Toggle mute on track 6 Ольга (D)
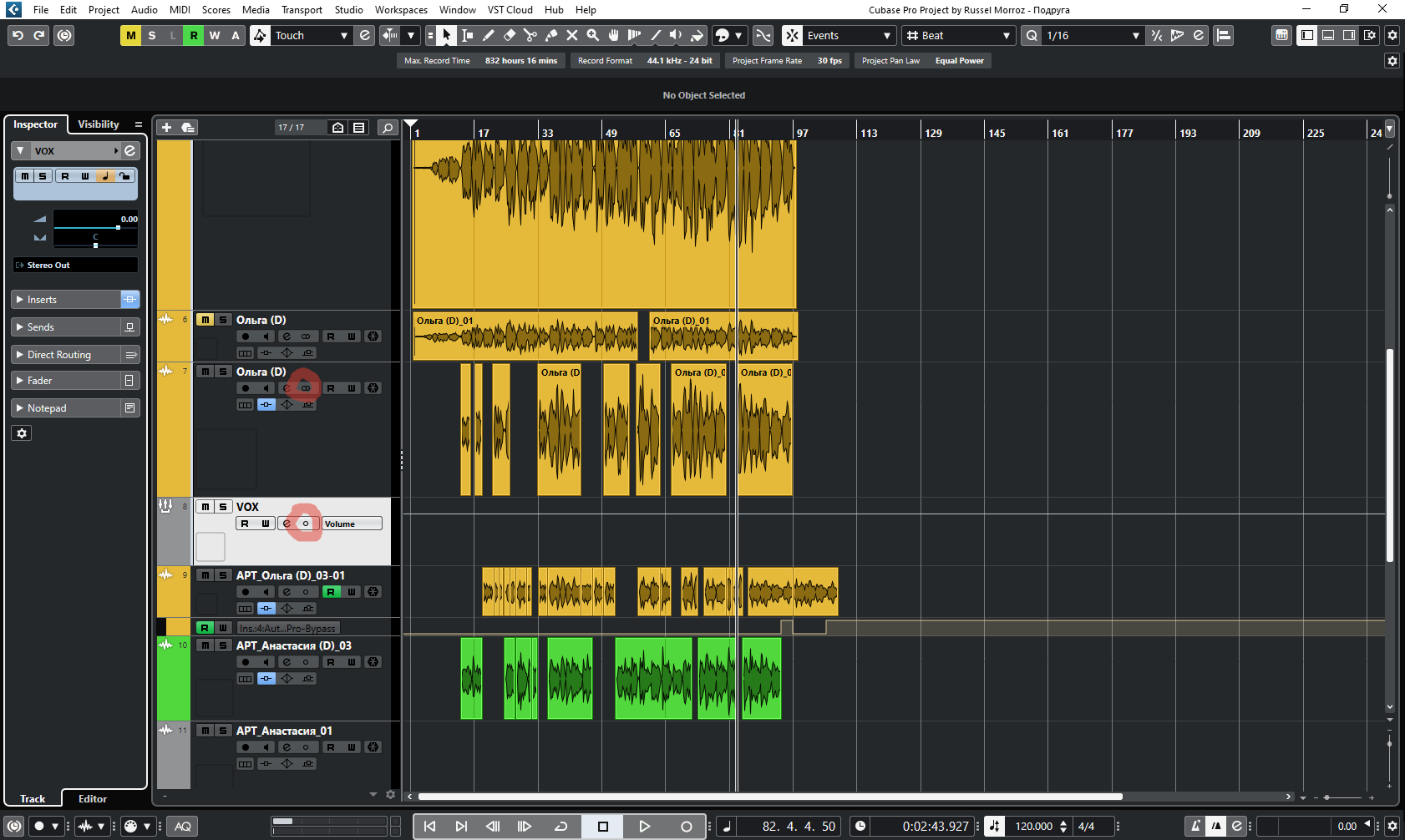The image size is (1405, 840). pos(205,320)
